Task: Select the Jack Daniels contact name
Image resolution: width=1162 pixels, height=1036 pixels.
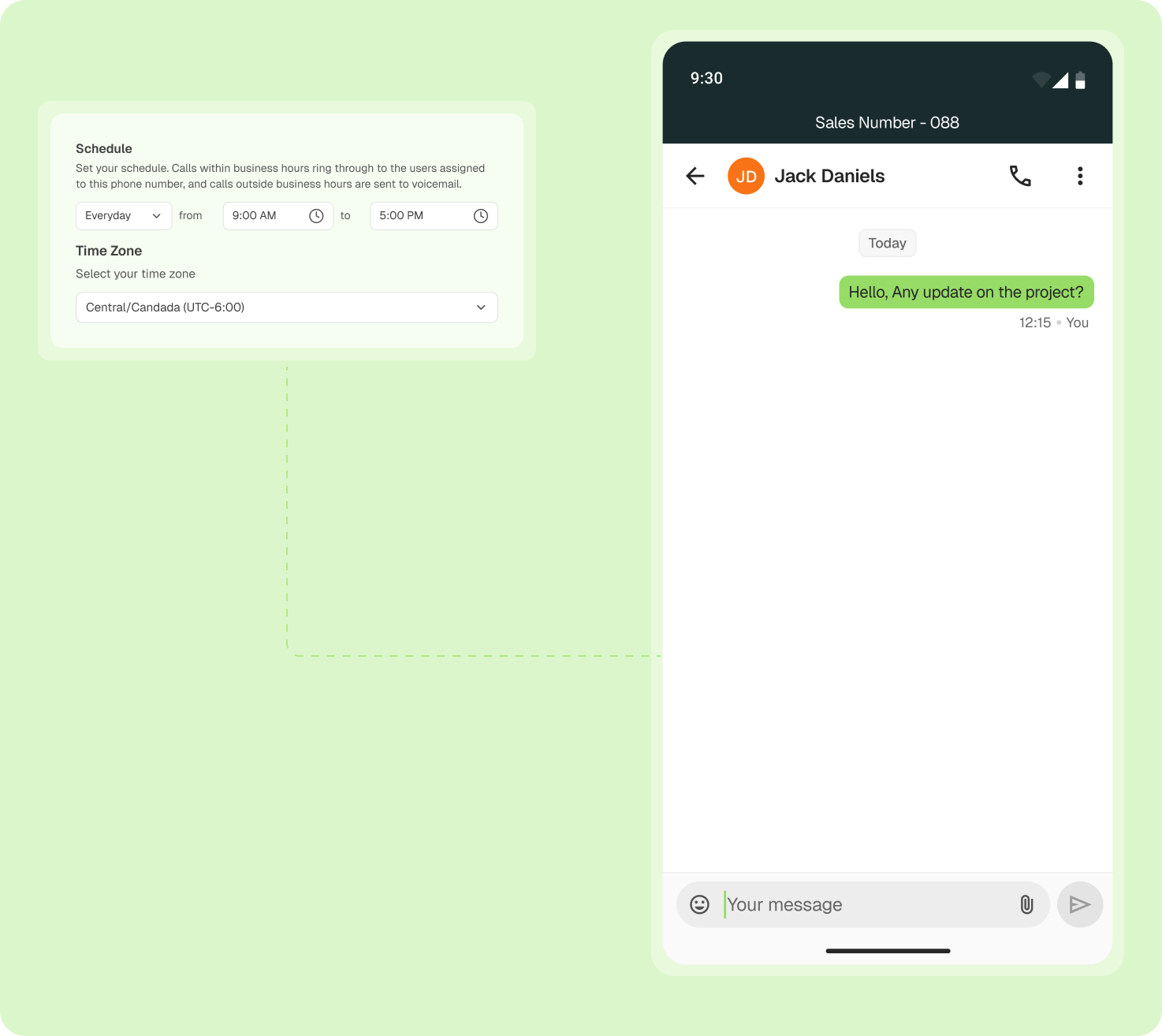Action: click(829, 176)
